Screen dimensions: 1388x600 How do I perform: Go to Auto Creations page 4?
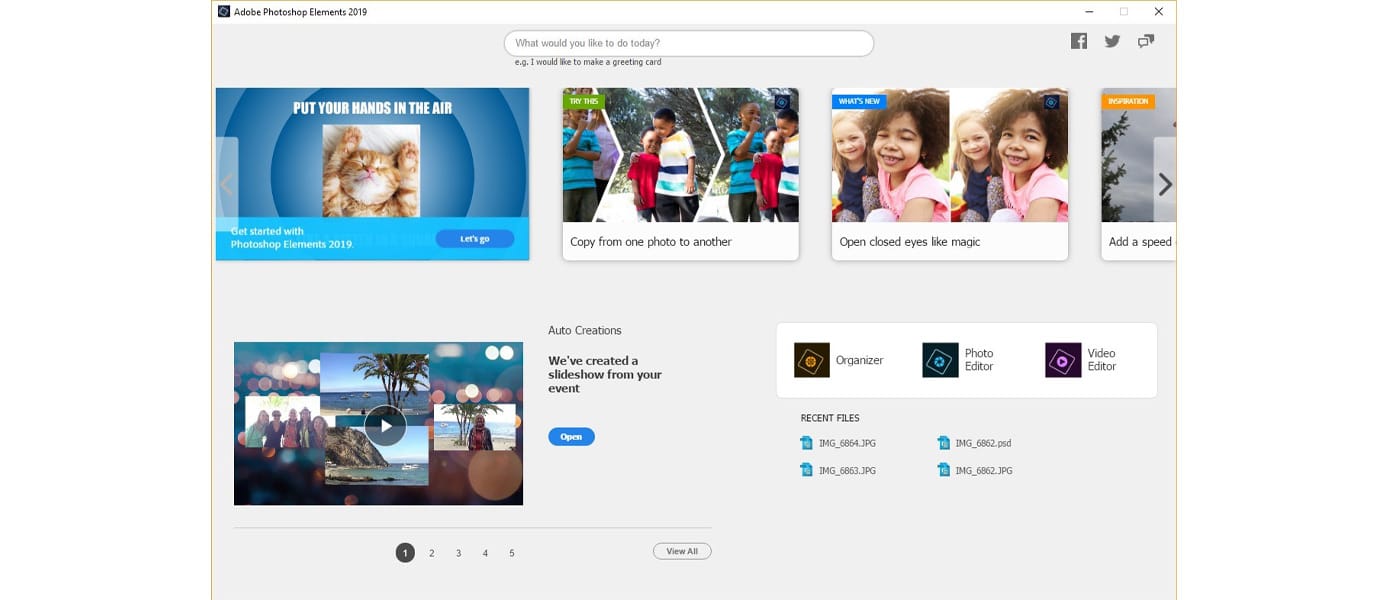(485, 553)
